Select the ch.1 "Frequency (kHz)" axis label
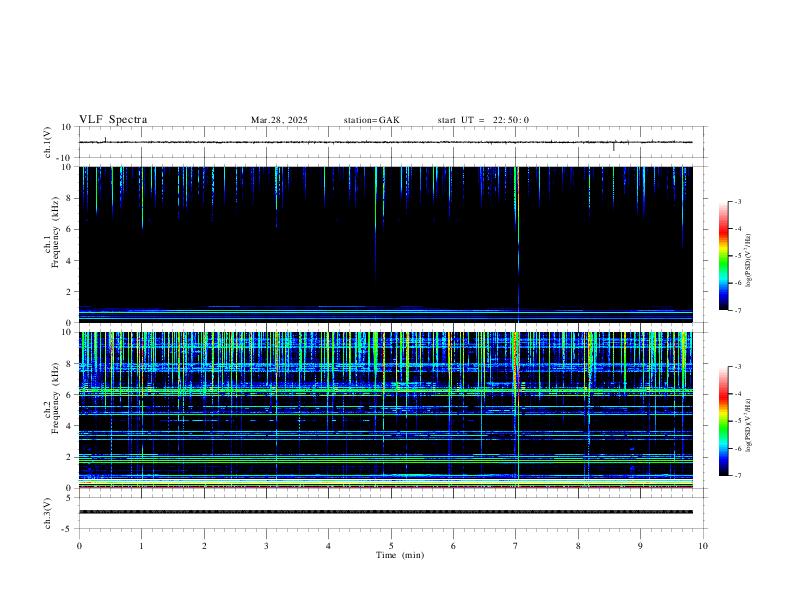This screenshot has width=792, height=612. (x=55, y=232)
